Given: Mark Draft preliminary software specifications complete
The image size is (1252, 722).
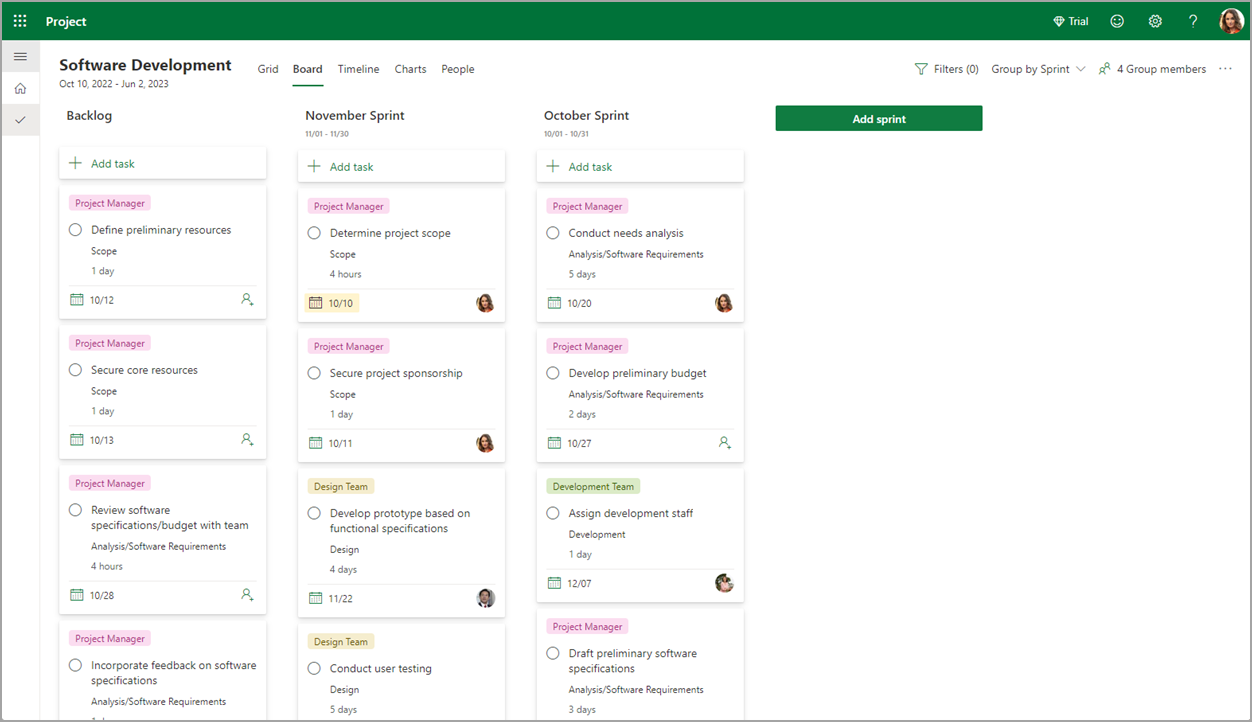Looking at the screenshot, I should click(x=553, y=653).
